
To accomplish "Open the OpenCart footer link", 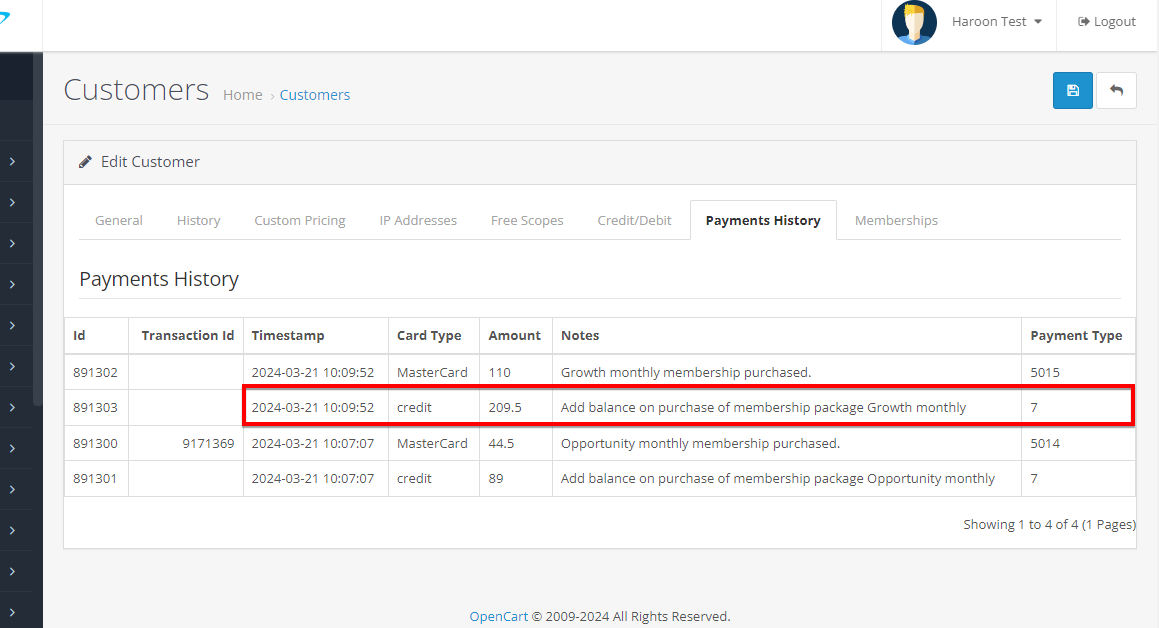I will [498, 616].
